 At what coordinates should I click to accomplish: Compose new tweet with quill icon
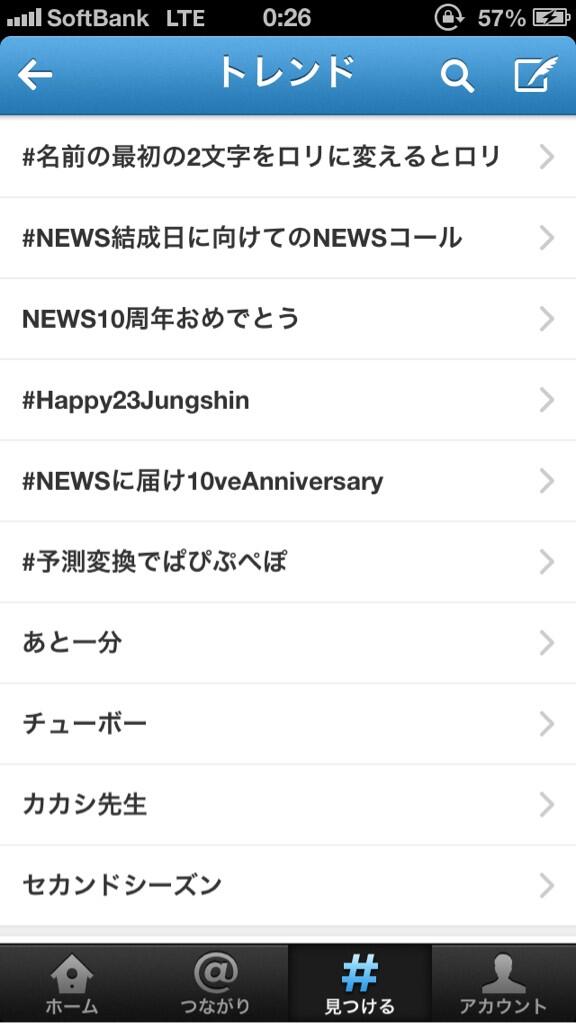[536, 74]
